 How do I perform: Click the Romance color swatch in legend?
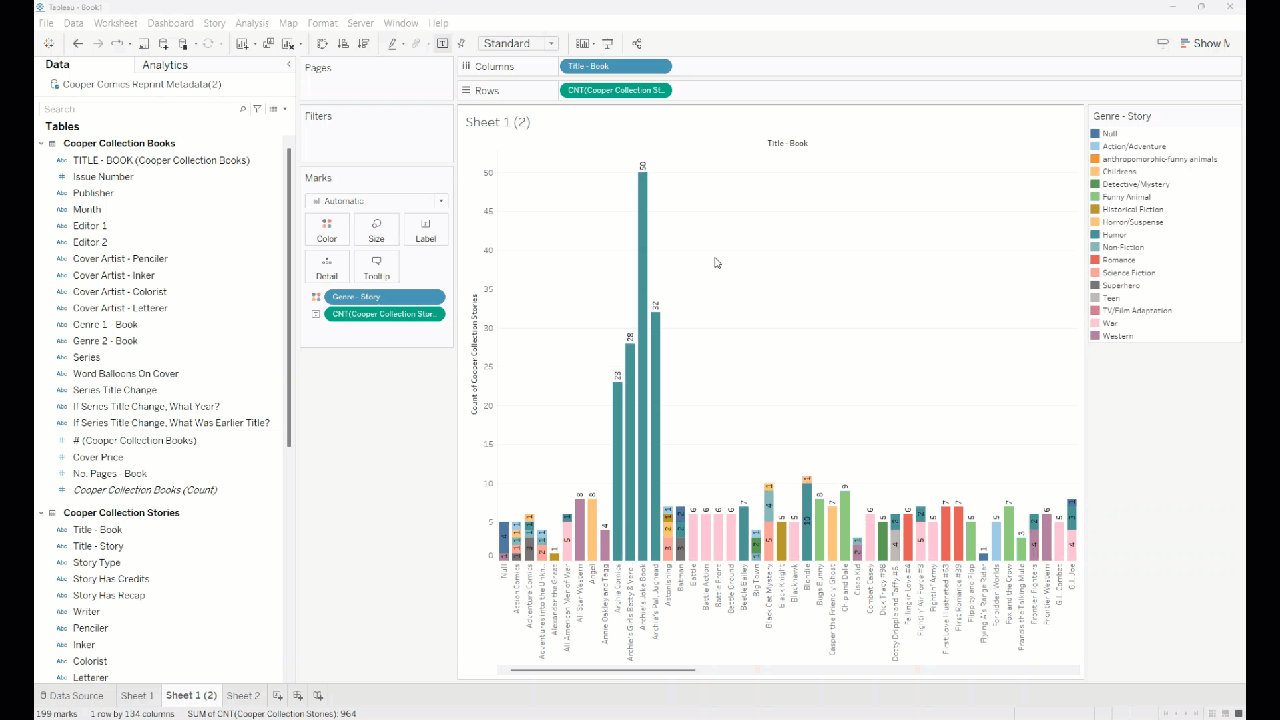pos(1096,260)
